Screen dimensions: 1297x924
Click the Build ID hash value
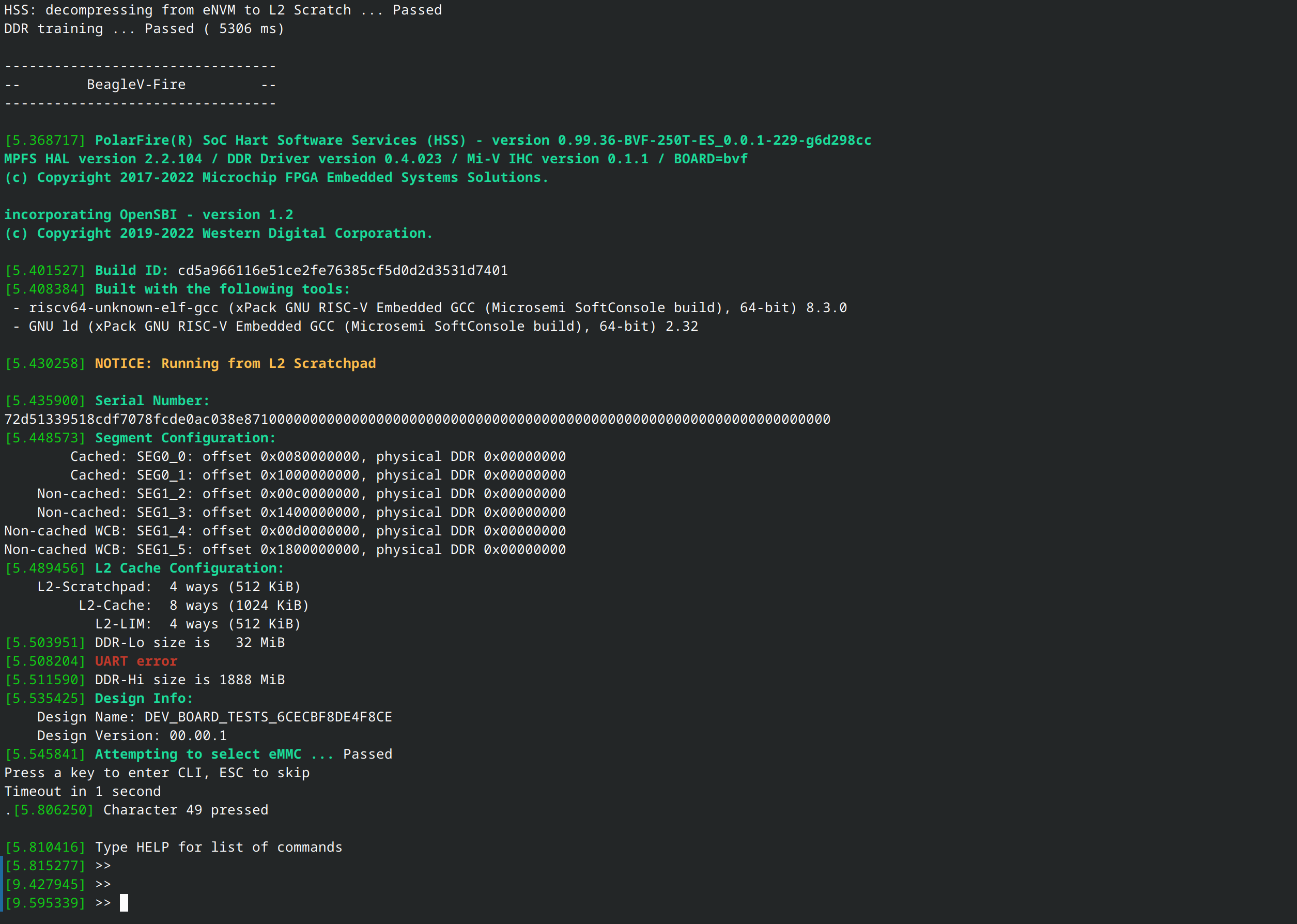point(343,271)
